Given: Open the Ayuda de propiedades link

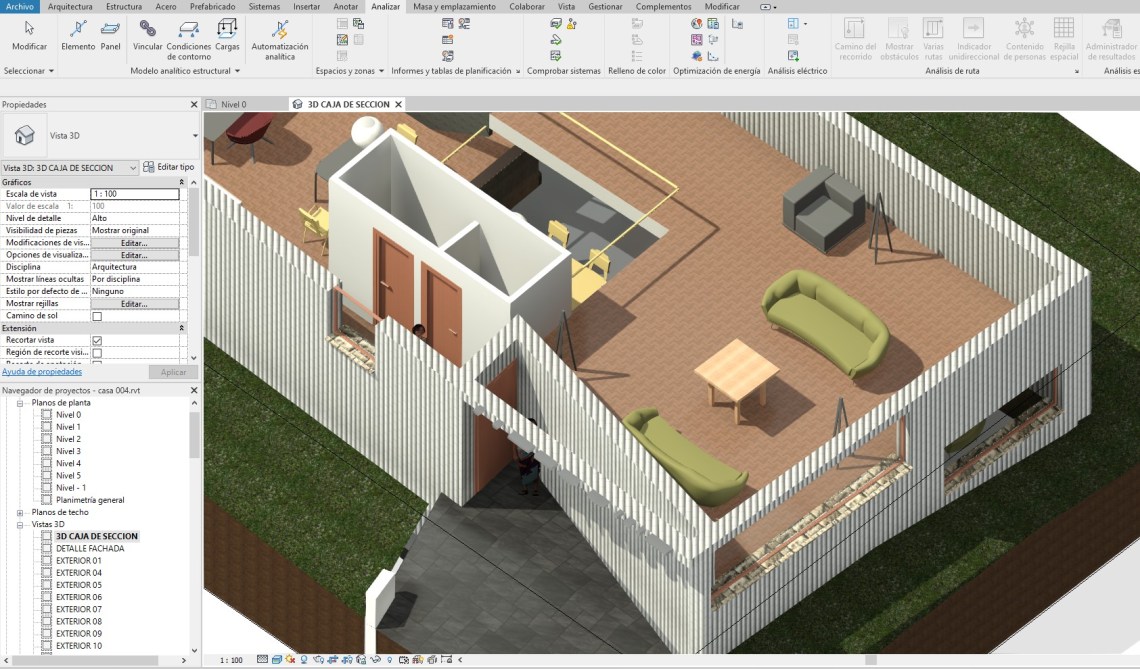Looking at the screenshot, I should pos(42,372).
